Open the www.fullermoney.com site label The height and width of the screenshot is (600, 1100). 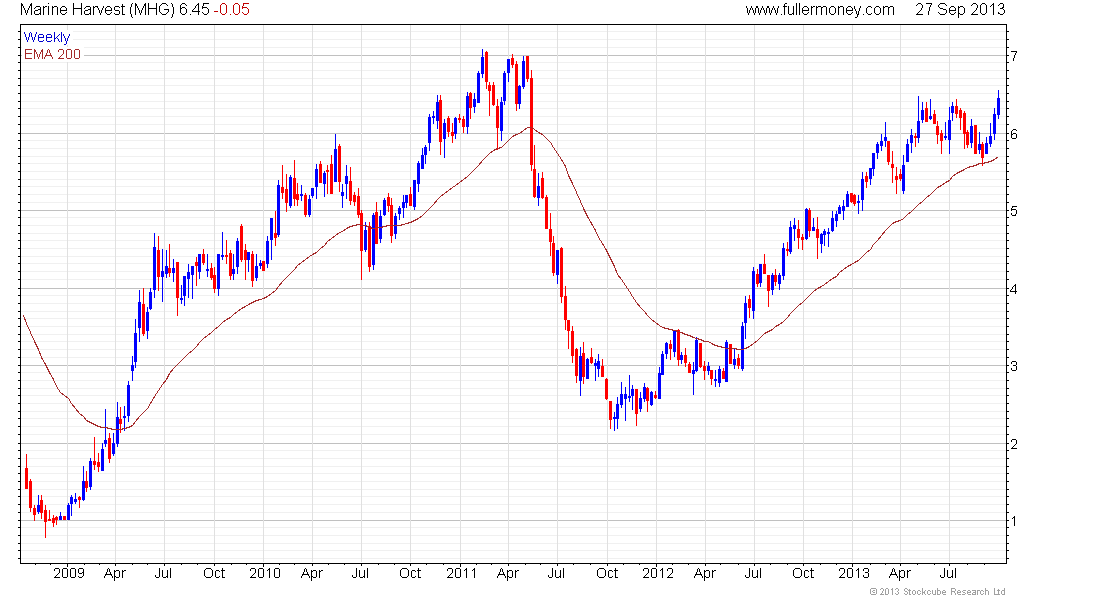tap(820, 10)
